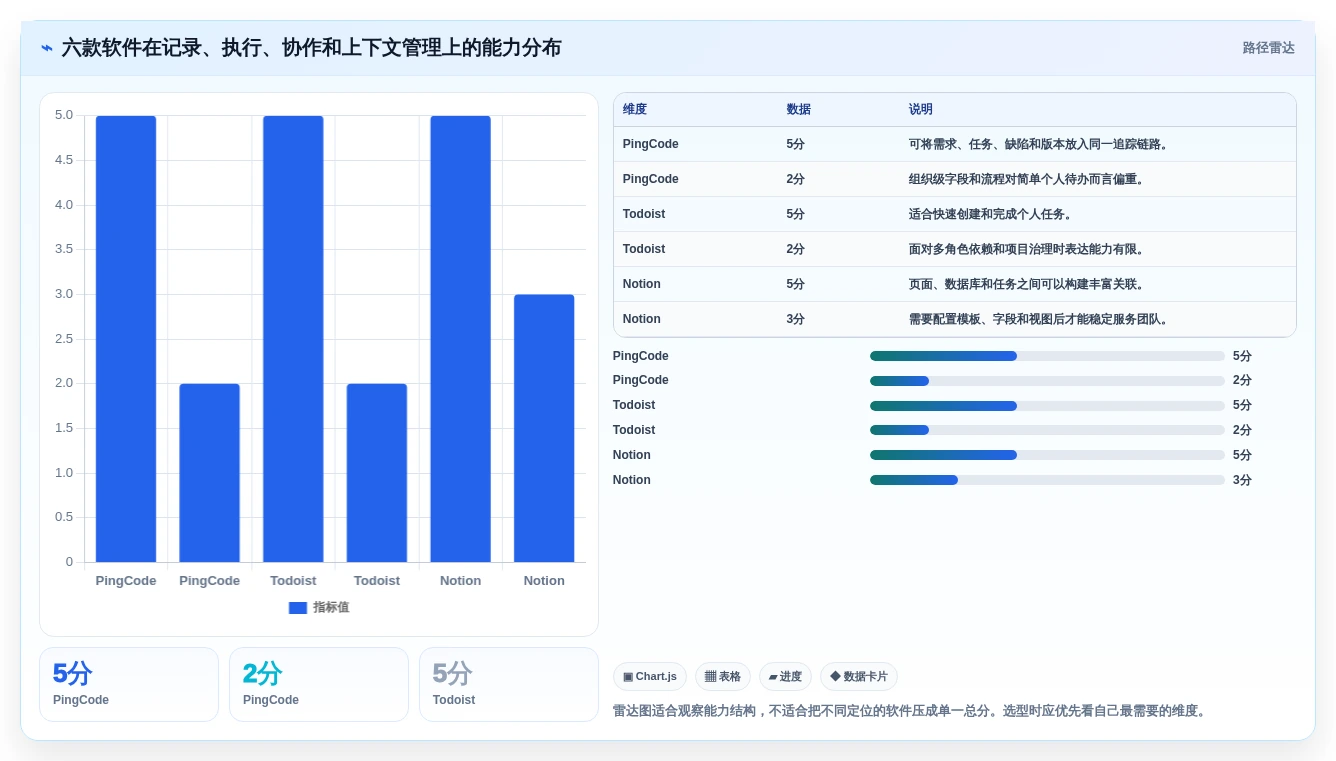Click the 0.5 y-axis tick label
This screenshot has height=761, width=1336.
[64, 517]
